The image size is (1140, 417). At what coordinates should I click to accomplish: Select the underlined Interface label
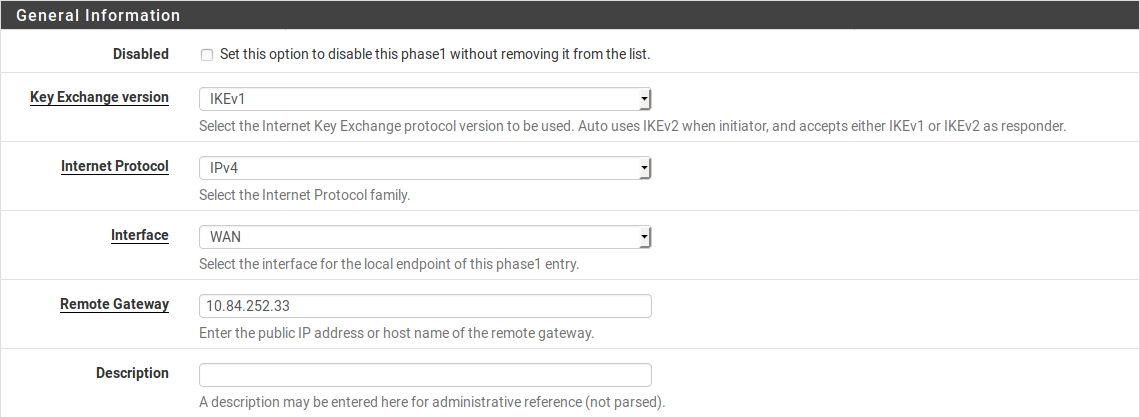[139, 236]
